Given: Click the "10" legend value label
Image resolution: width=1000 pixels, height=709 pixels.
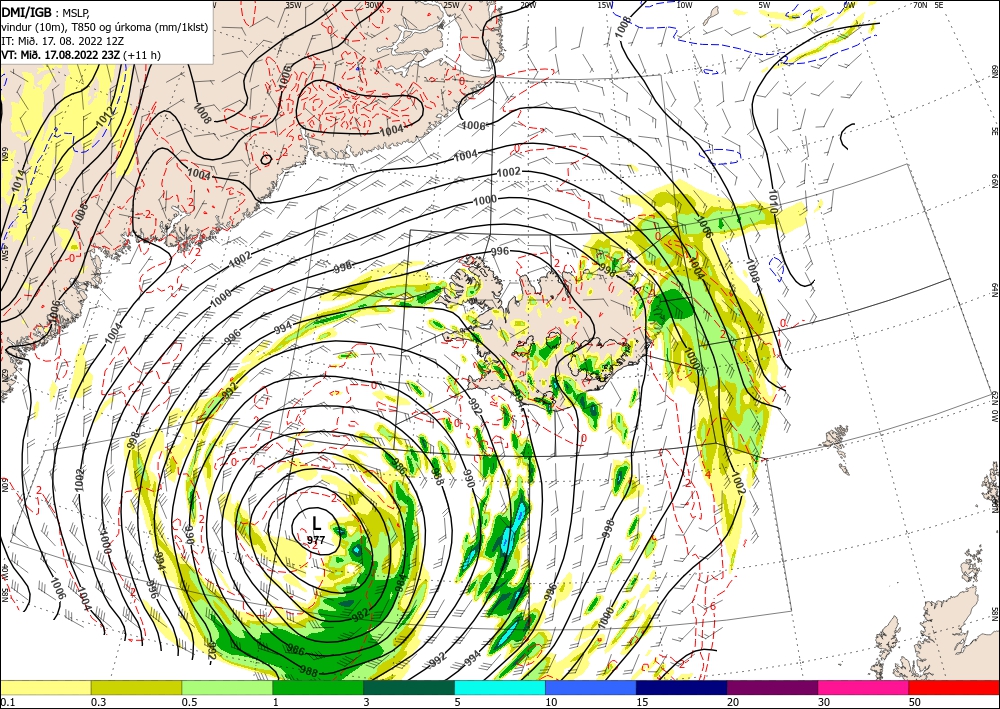Looking at the screenshot, I should click(552, 702).
